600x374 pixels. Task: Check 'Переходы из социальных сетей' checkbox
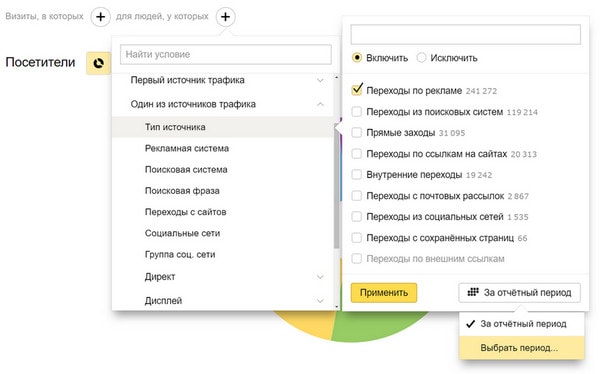click(x=357, y=216)
